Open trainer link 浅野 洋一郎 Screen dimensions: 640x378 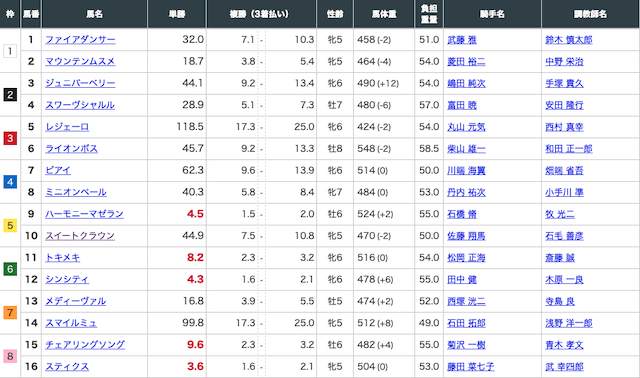point(569,323)
